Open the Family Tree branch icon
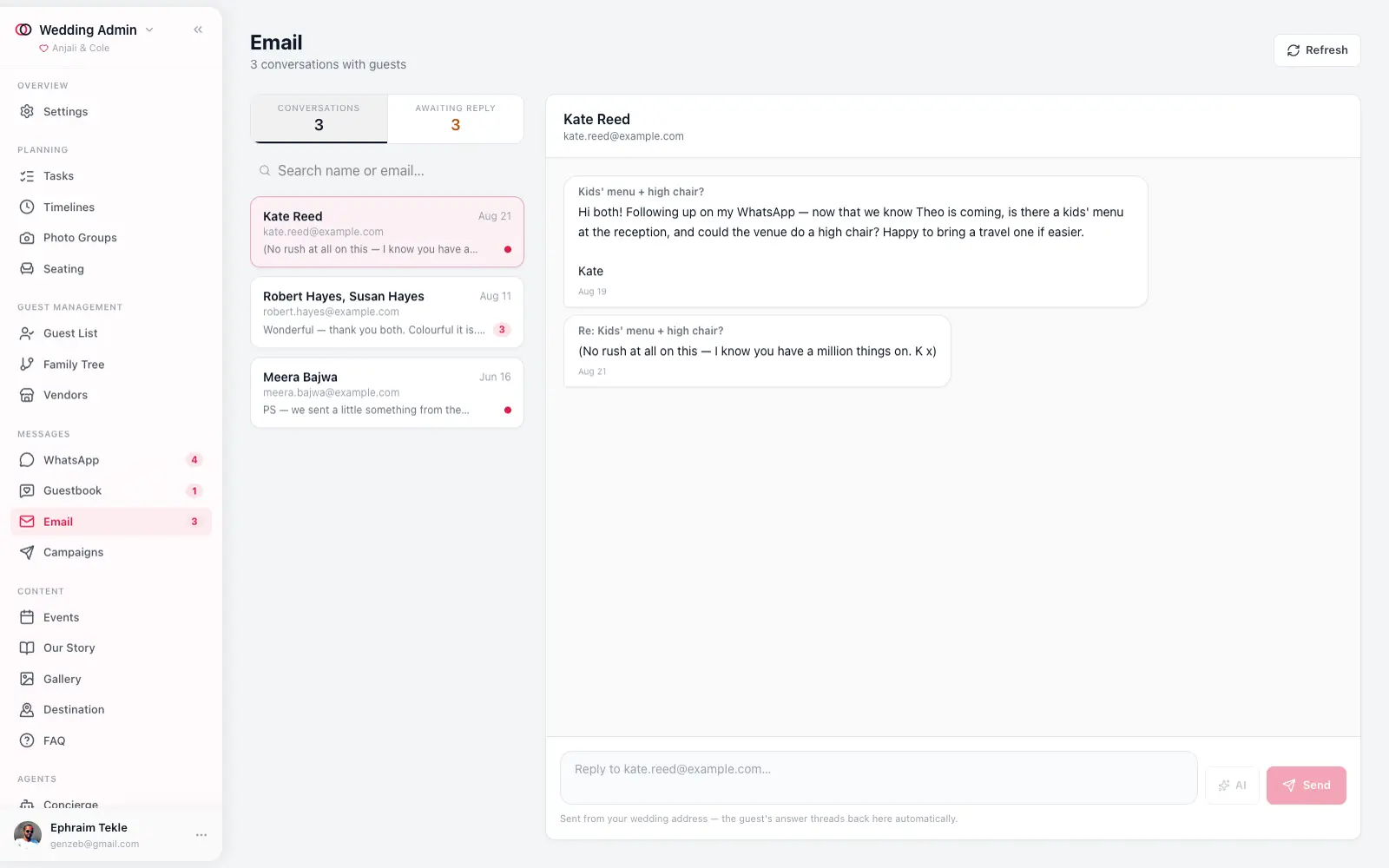 27,365
